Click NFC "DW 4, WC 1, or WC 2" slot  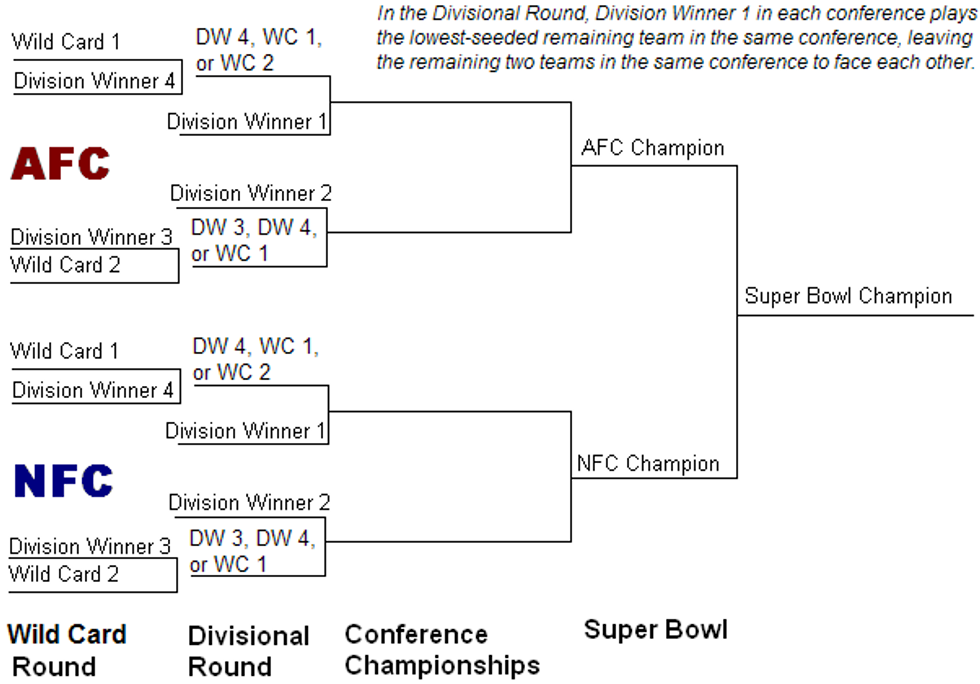pyautogui.click(x=258, y=359)
